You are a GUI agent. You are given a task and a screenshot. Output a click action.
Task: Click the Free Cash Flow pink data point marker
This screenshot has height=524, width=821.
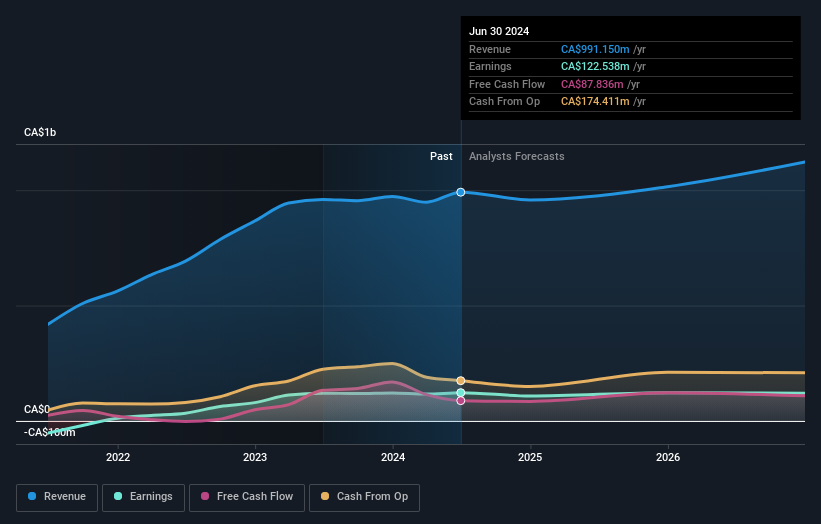pyautogui.click(x=461, y=400)
